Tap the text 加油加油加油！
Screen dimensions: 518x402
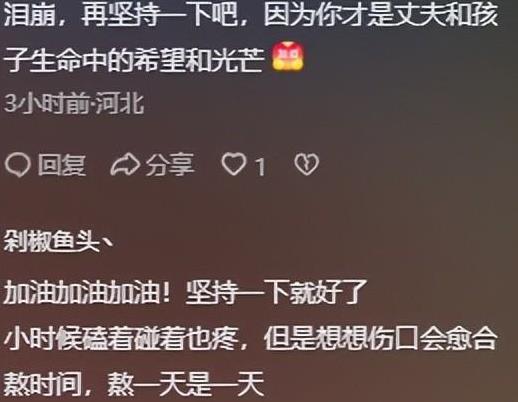[88, 292]
